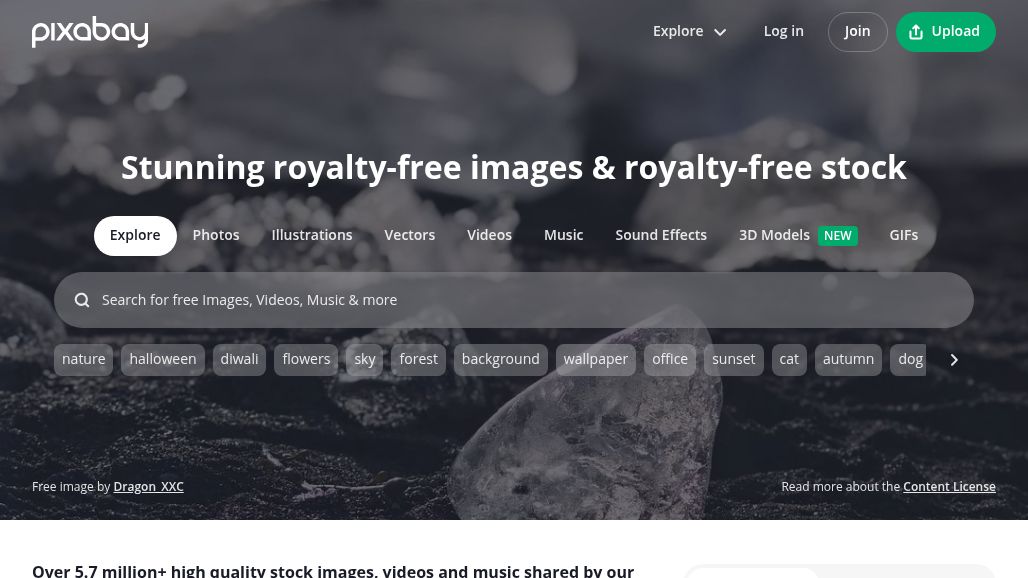Open the Photos tab

(216, 235)
